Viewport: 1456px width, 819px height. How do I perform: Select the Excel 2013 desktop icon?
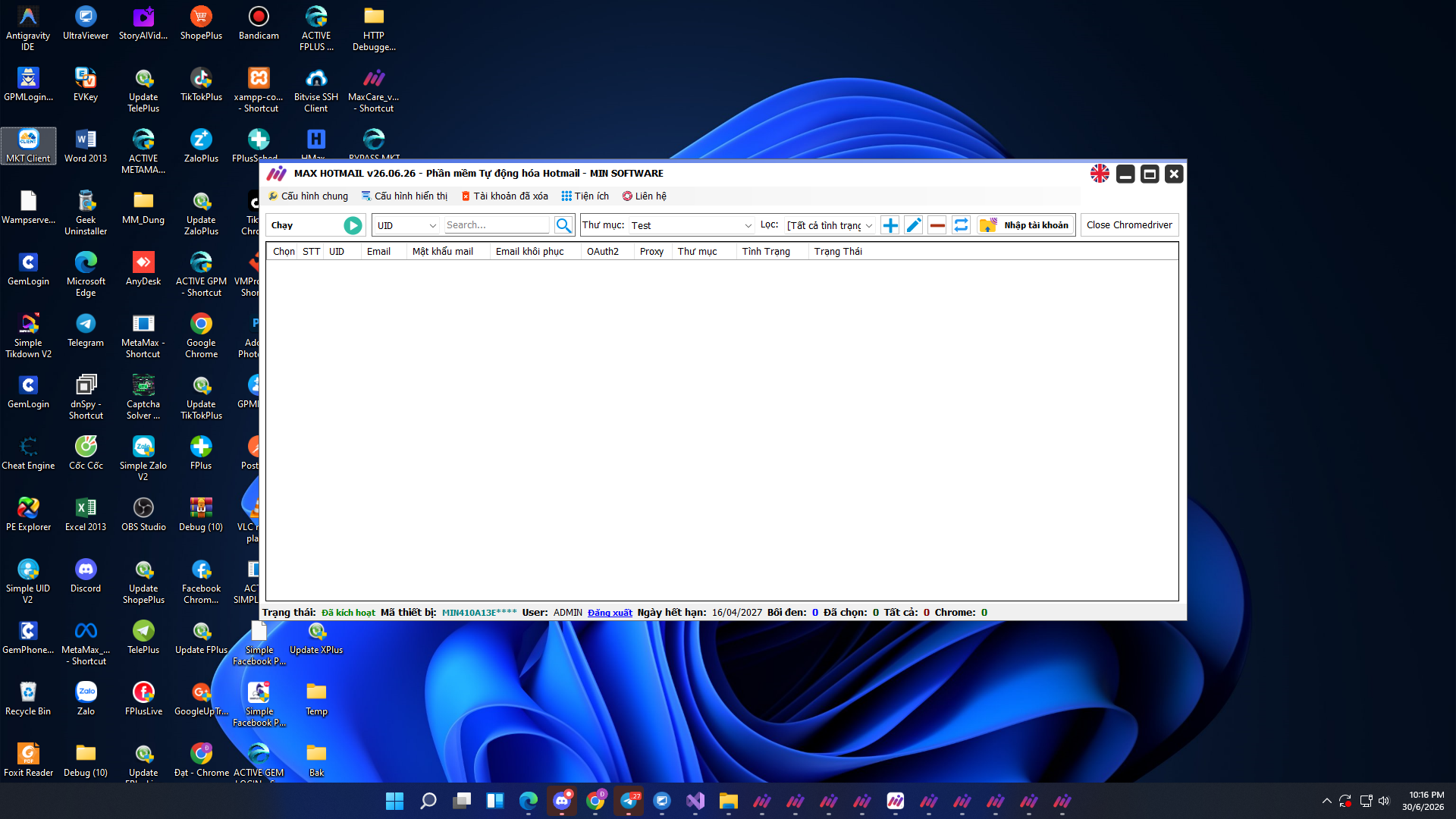coord(86,514)
